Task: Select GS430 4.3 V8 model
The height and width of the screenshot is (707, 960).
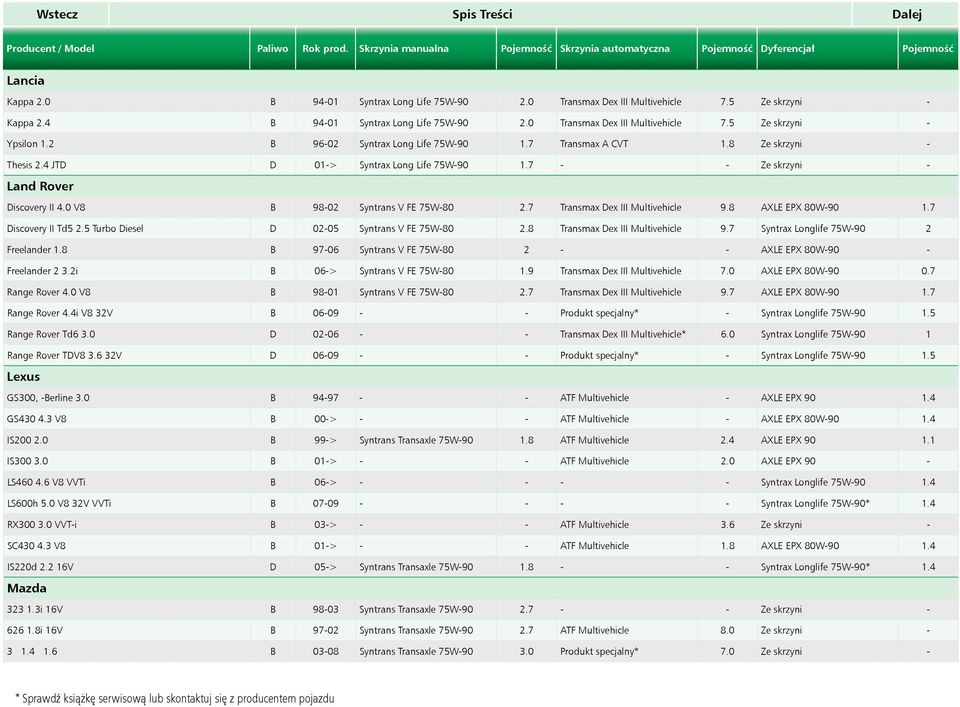Action: pos(37,419)
